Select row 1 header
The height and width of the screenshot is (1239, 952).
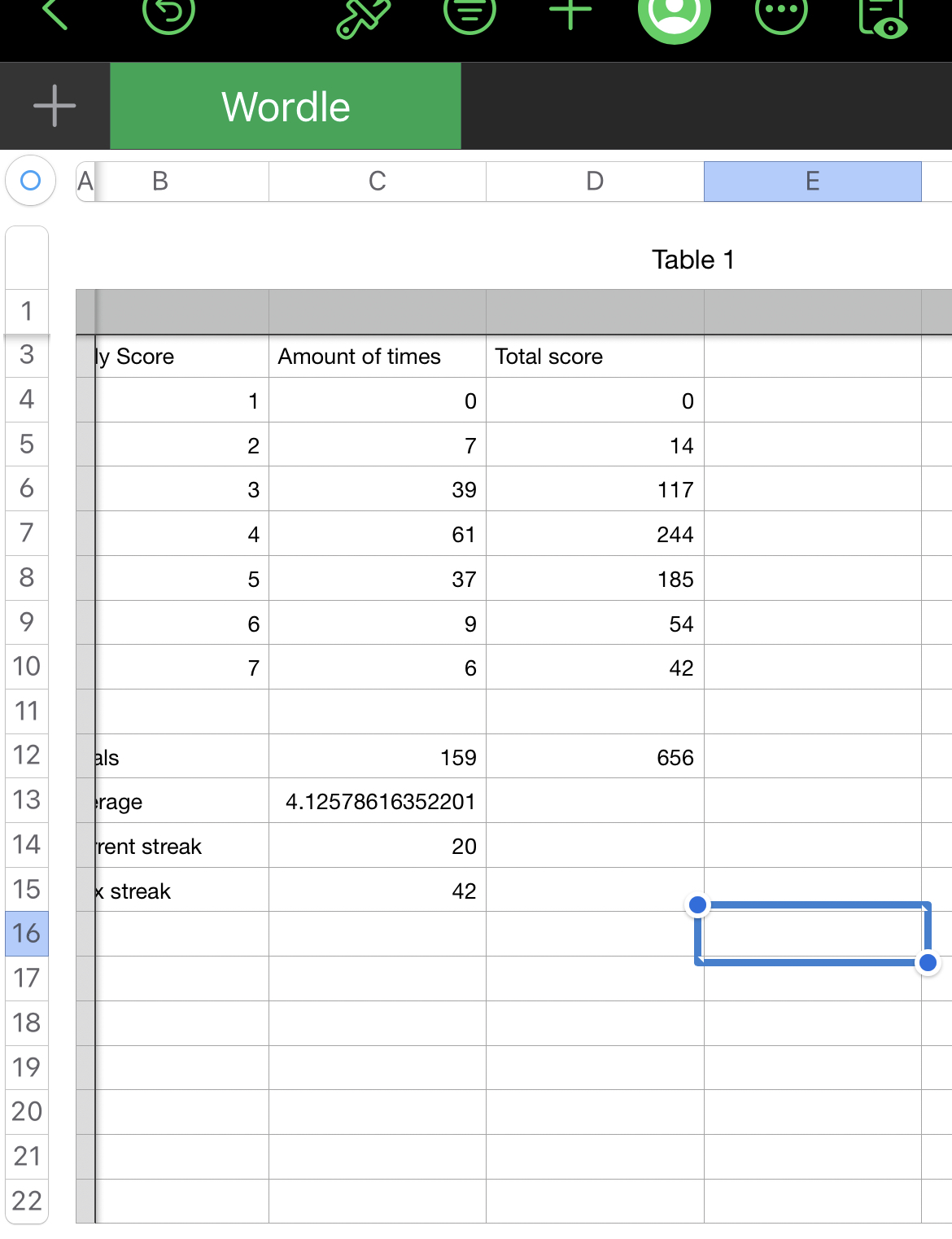27,311
